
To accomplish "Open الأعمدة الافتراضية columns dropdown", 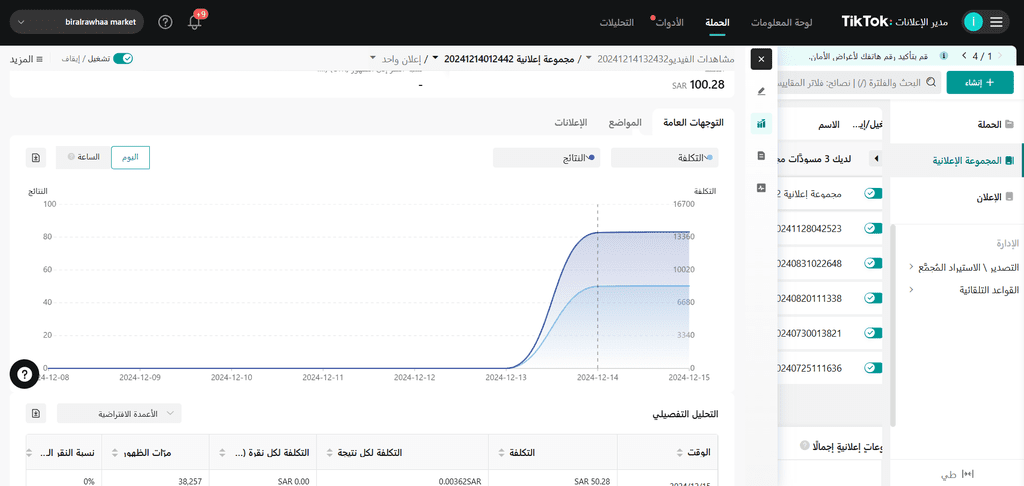I will click(x=120, y=413).
